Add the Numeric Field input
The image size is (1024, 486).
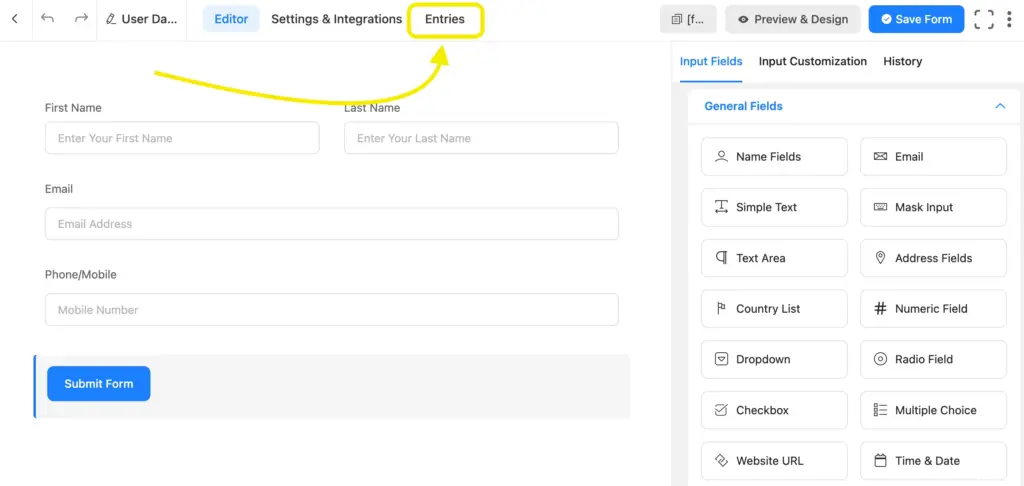coord(933,308)
